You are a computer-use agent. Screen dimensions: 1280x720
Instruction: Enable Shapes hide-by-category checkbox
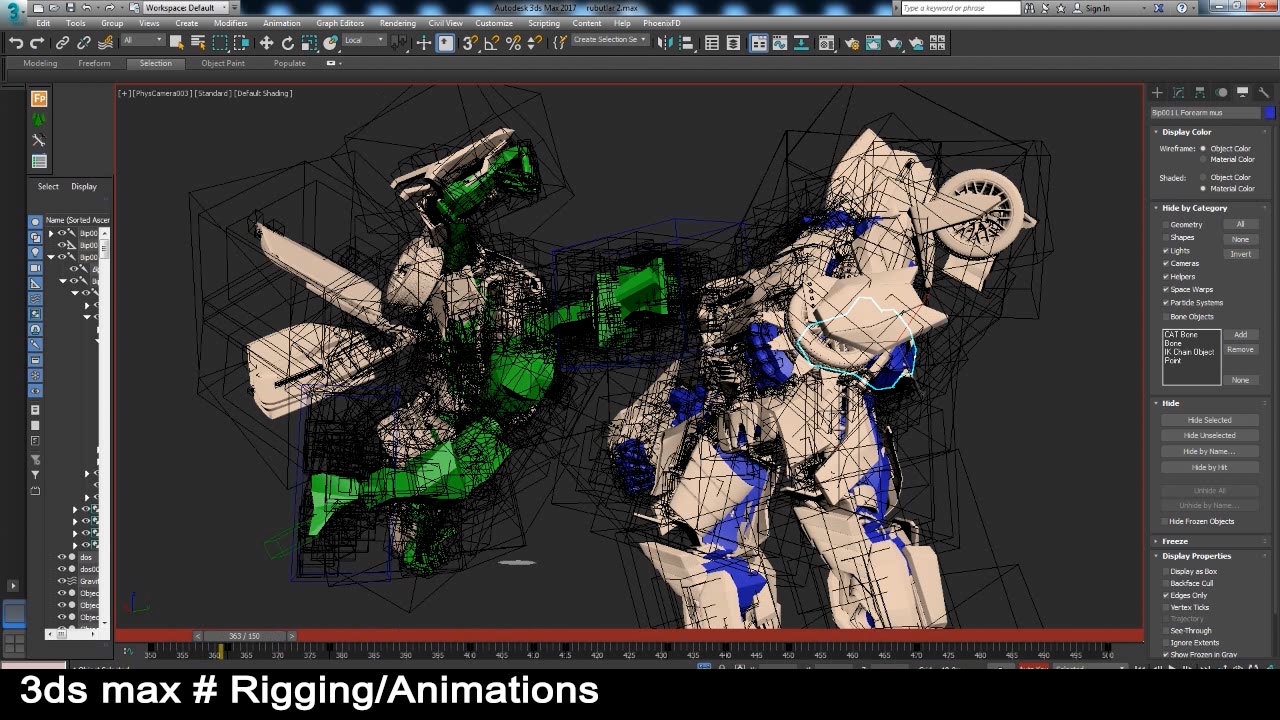[x=1166, y=238]
